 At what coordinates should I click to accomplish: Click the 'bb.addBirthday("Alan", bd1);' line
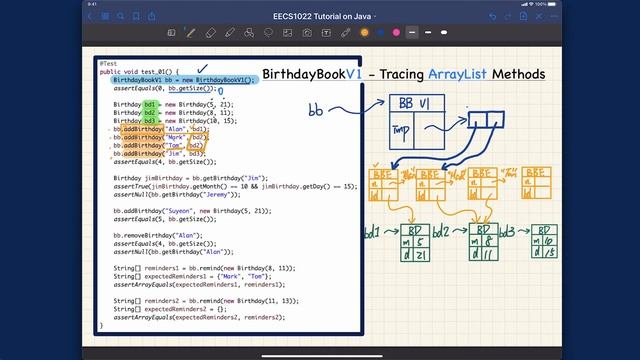pos(161,129)
